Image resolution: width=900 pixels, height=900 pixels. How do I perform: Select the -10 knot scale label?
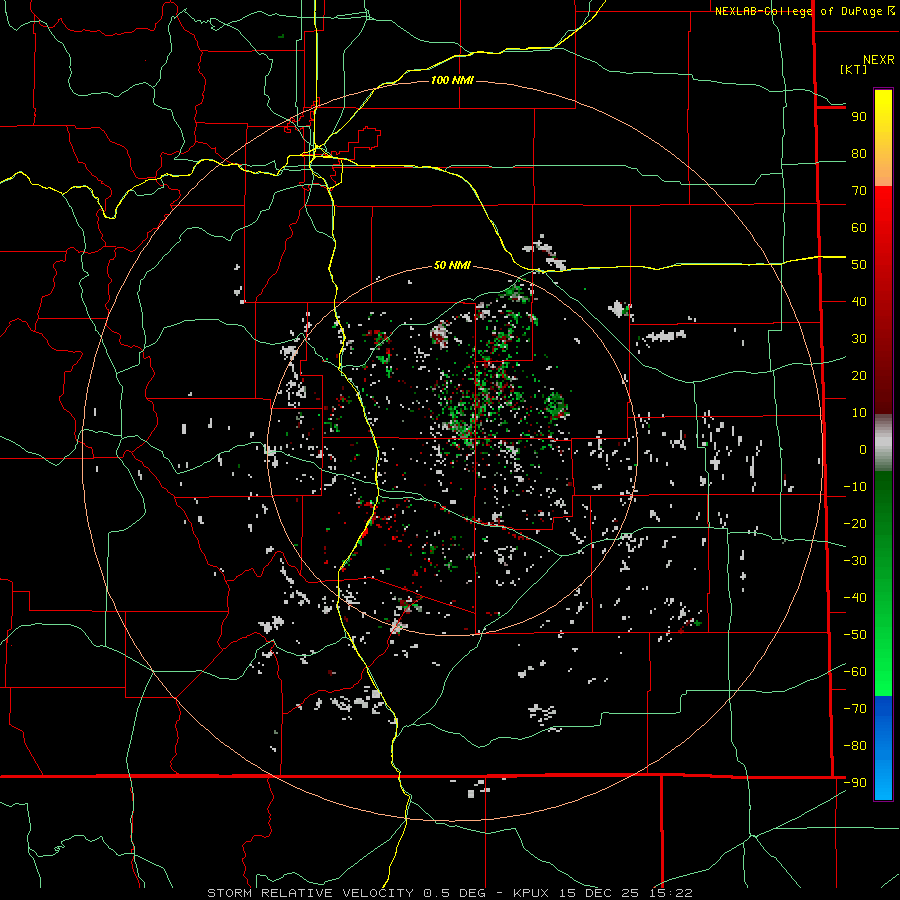point(855,487)
